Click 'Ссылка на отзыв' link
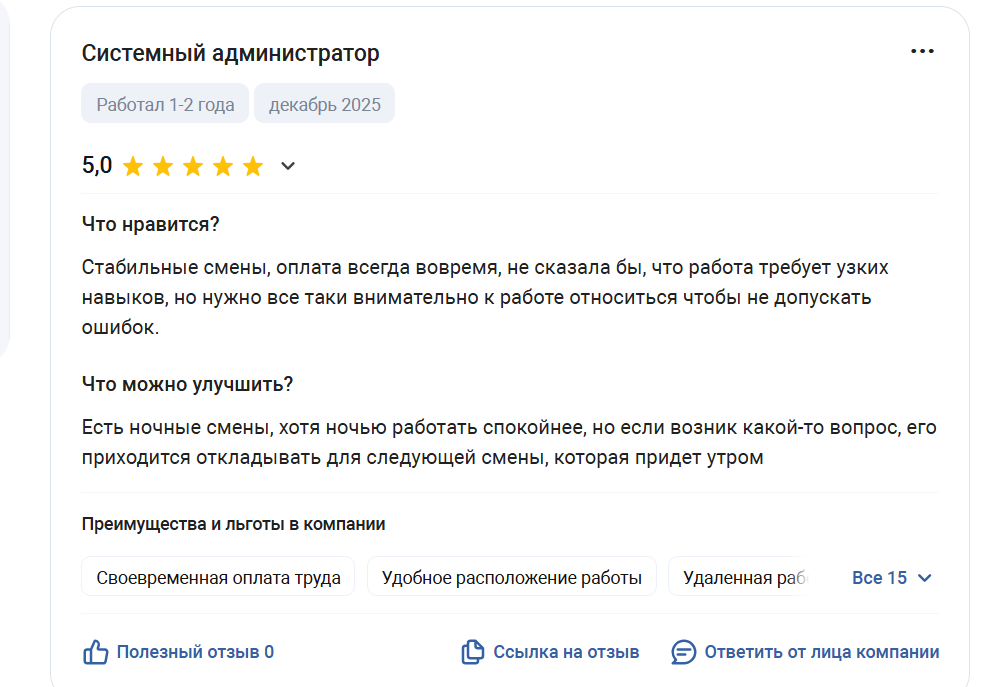This screenshot has width=998, height=687. click(566, 652)
